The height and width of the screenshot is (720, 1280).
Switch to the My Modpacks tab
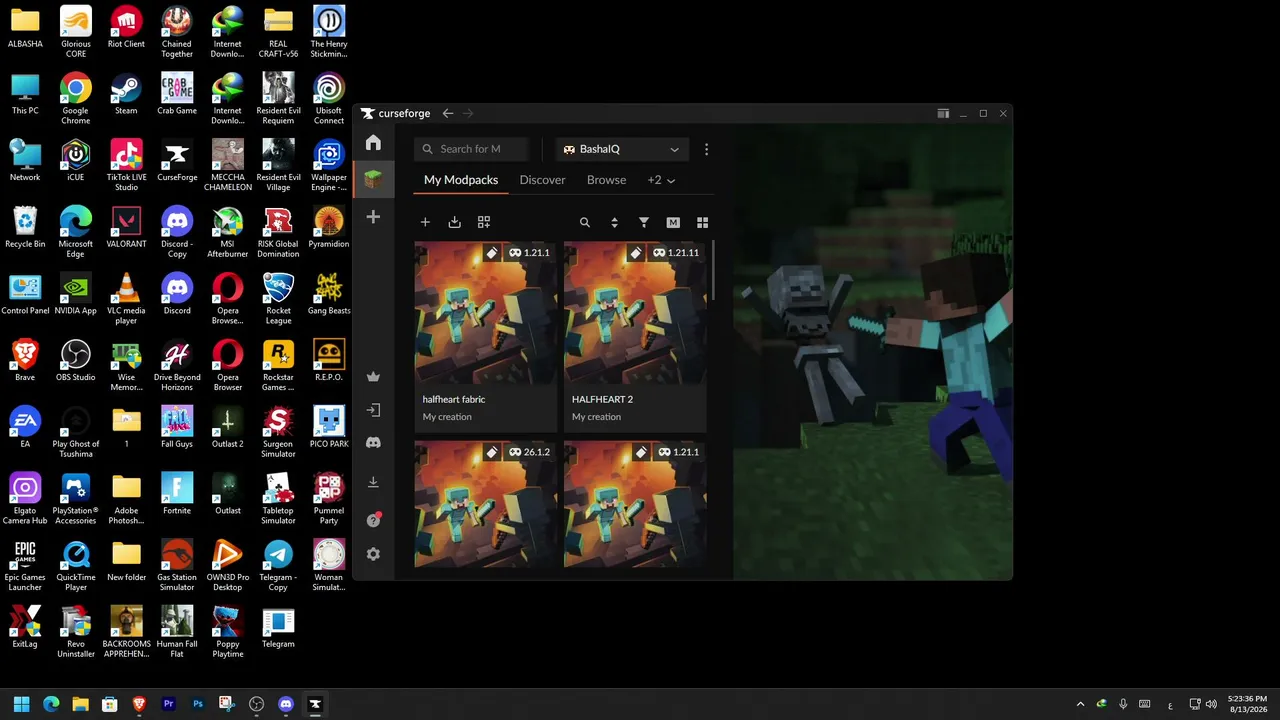tap(461, 180)
